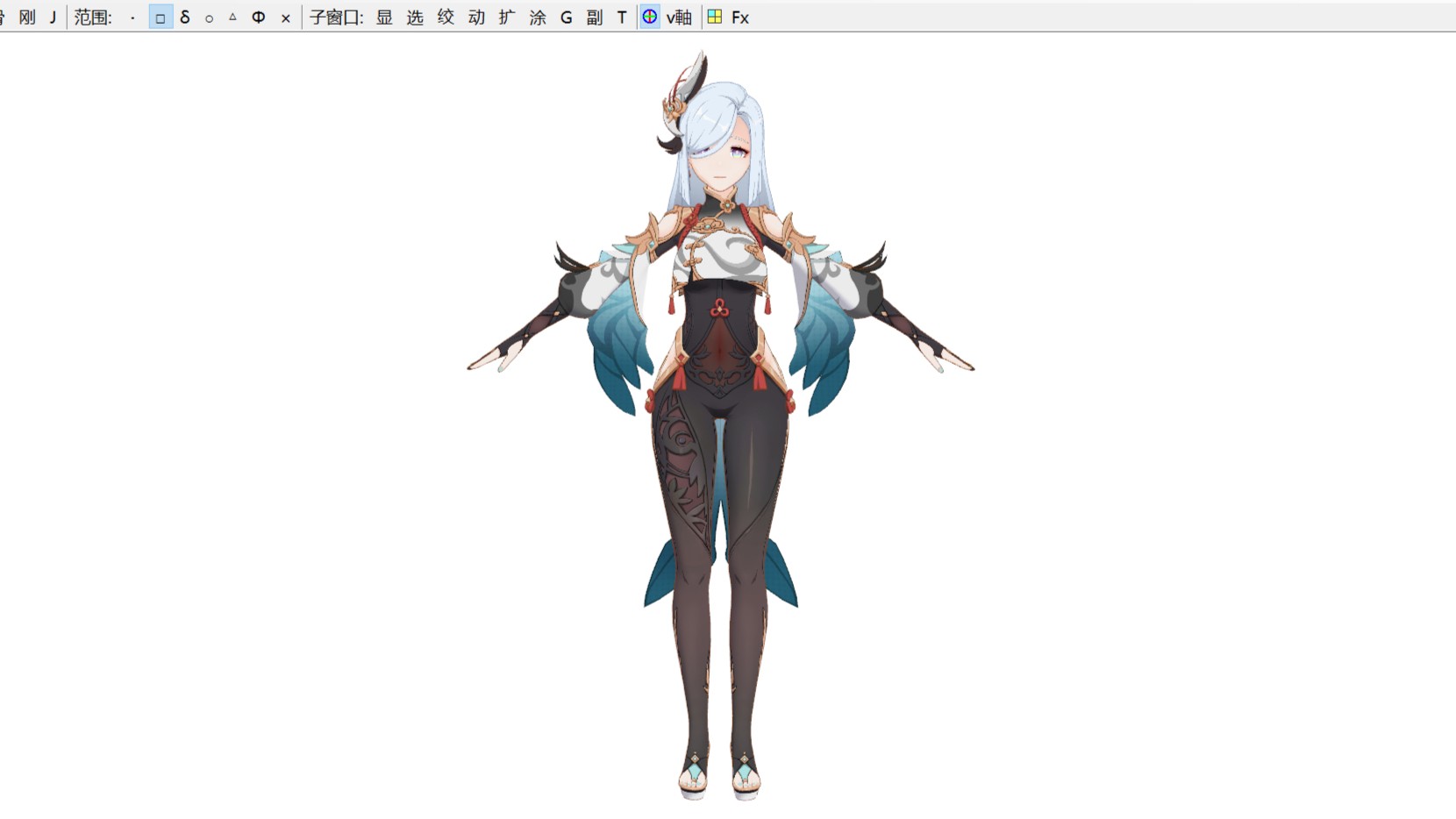Open the 扩 (extension) sub-window
Viewport: 1456px width, 819px height.
507,18
